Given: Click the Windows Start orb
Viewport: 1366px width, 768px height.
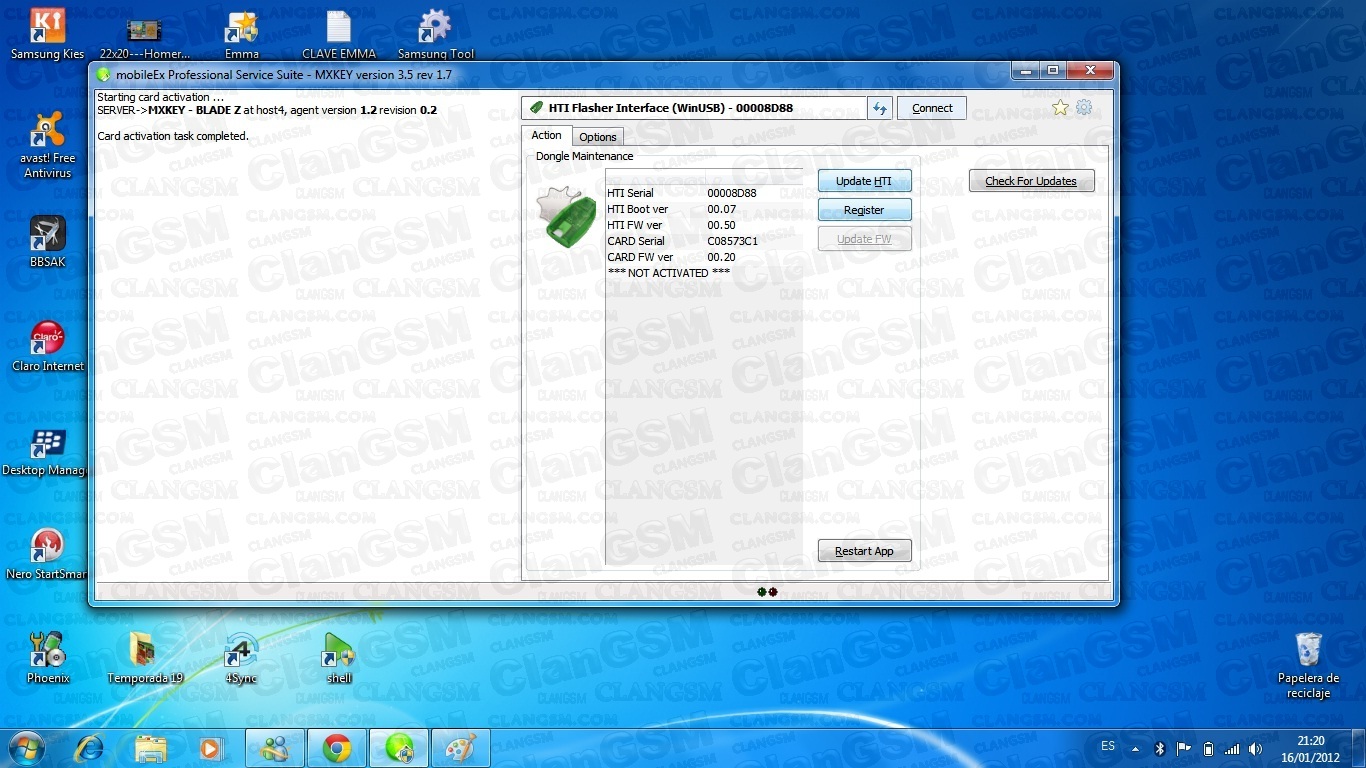Looking at the screenshot, I should [x=26, y=748].
